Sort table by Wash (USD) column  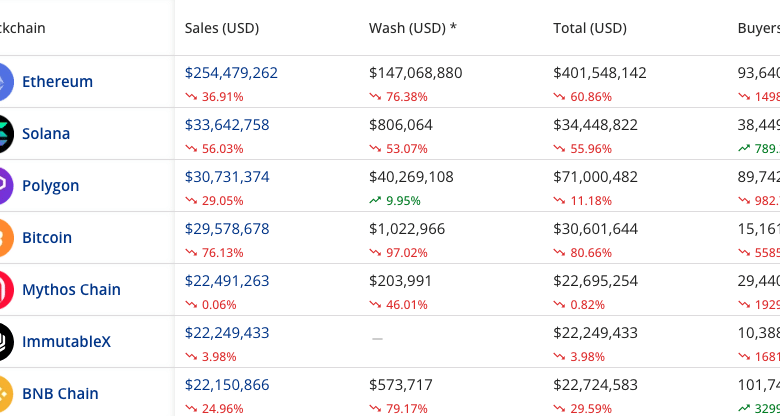tap(412, 28)
